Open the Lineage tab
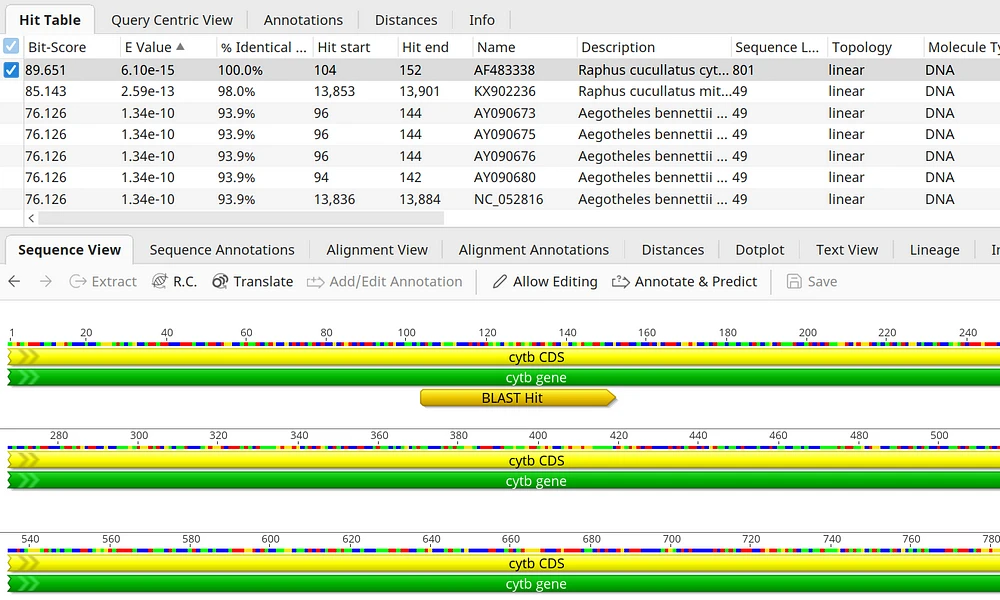Screen dimensions: 1000x600 pyautogui.click(x=934, y=250)
